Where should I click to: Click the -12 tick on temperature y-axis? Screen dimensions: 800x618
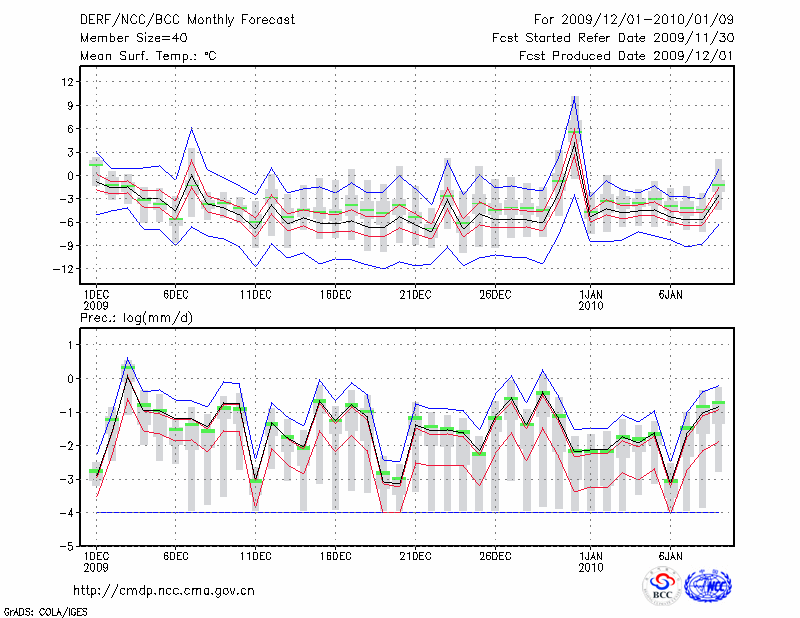click(x=65, y=269)
